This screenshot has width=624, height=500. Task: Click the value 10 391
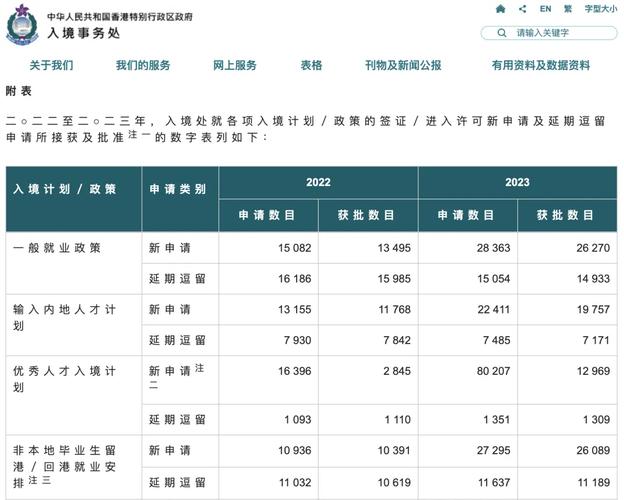pyautogui.click(x=394, y=450)
